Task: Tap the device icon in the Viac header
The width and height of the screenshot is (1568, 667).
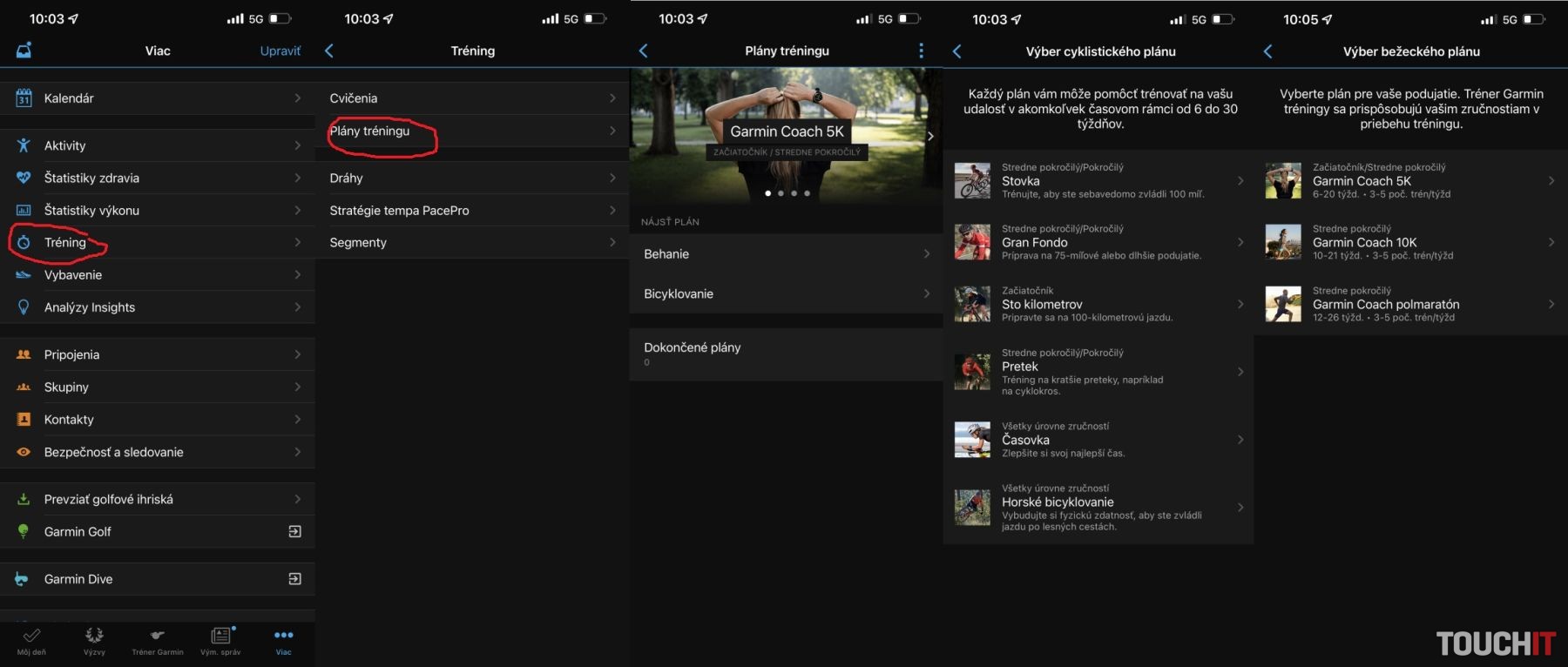Action: point(24,51)
